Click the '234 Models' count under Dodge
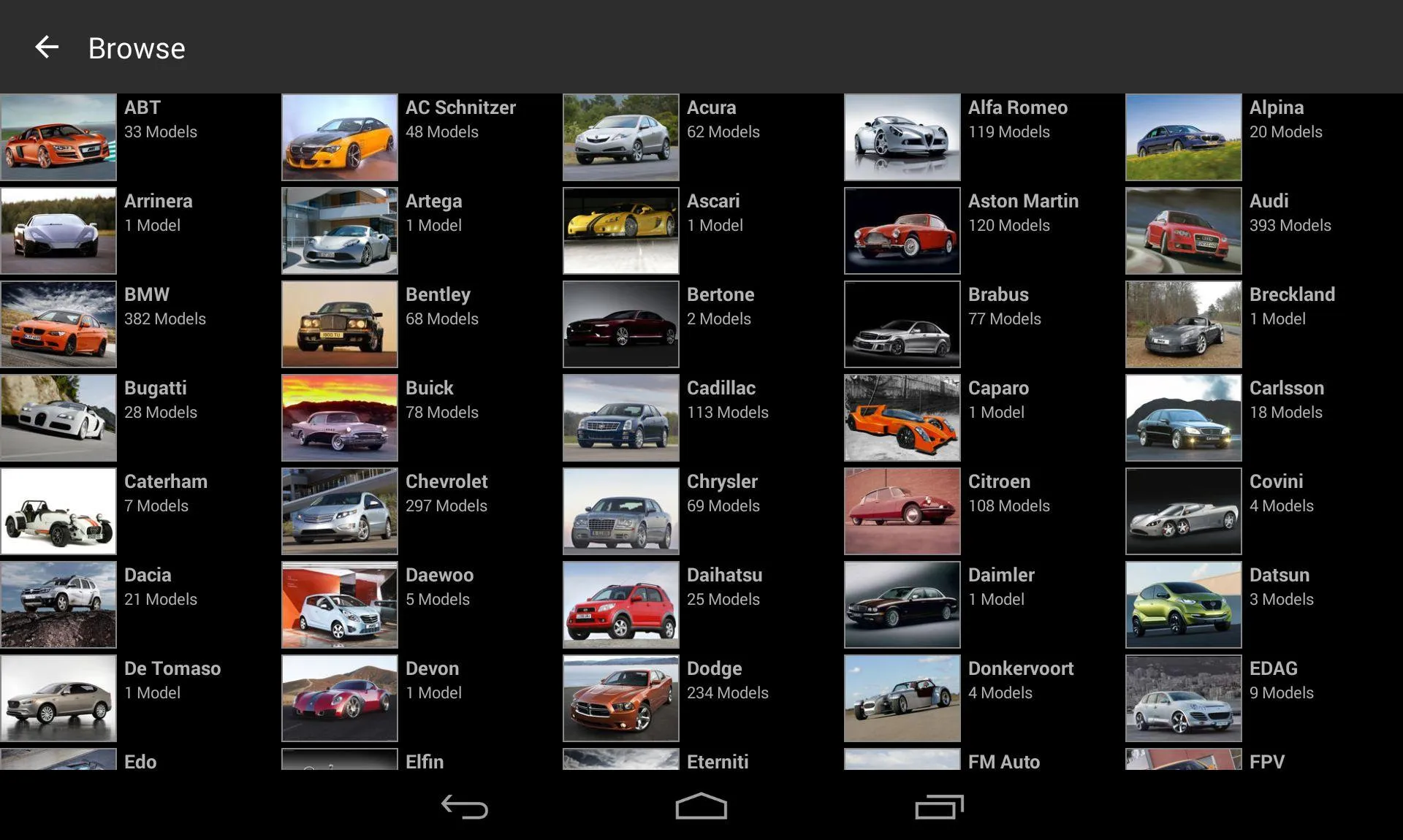 [727, 692]
